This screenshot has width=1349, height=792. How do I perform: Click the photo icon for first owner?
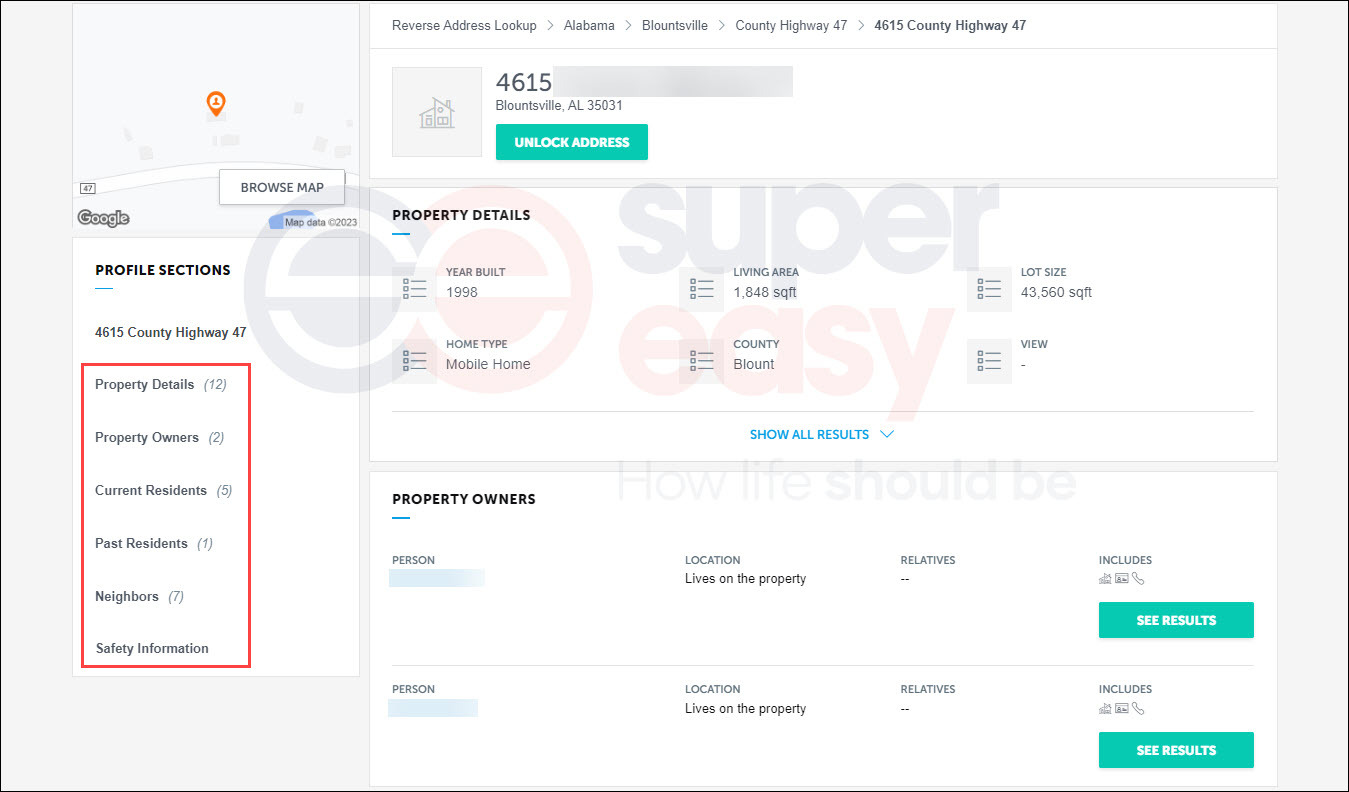(1122, 579)
